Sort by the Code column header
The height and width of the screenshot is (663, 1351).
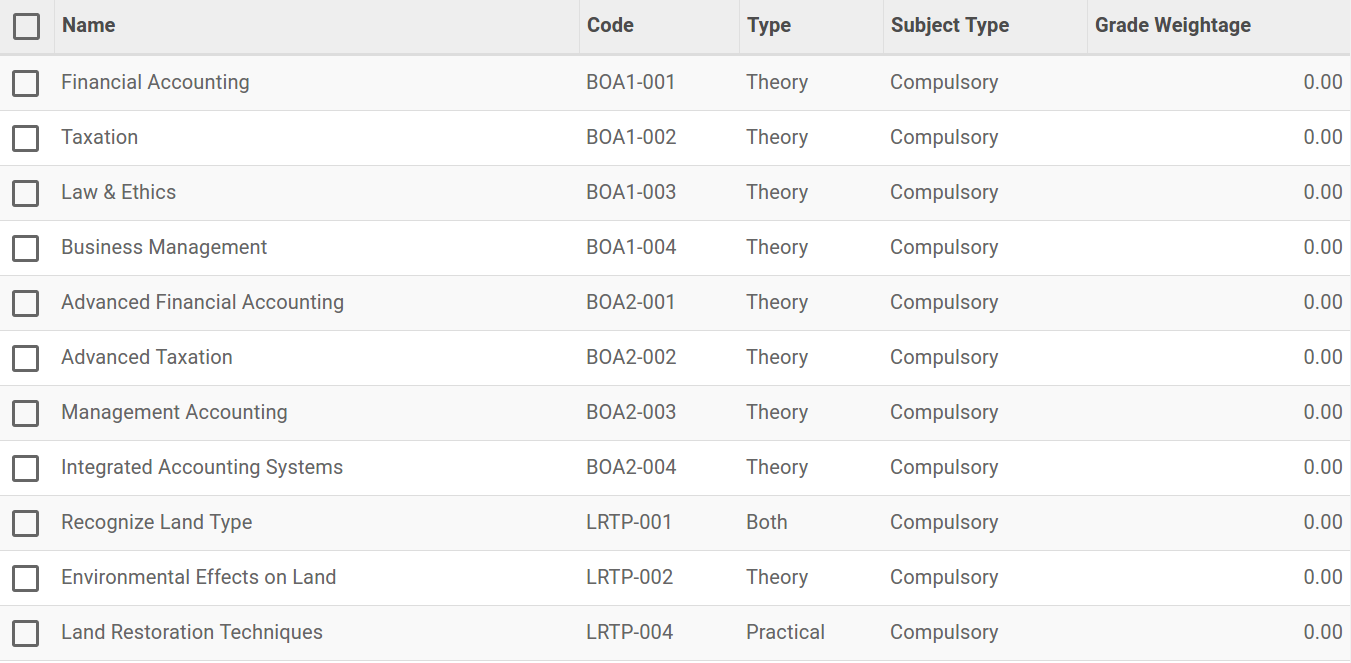pos(610,26)
